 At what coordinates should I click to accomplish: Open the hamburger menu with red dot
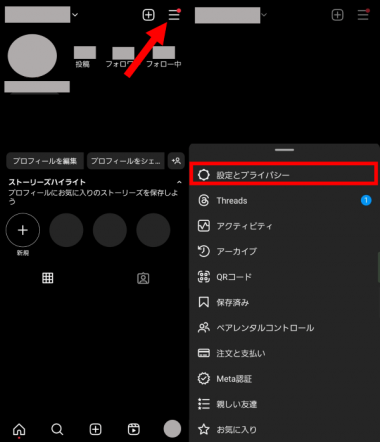pos(174,15)
